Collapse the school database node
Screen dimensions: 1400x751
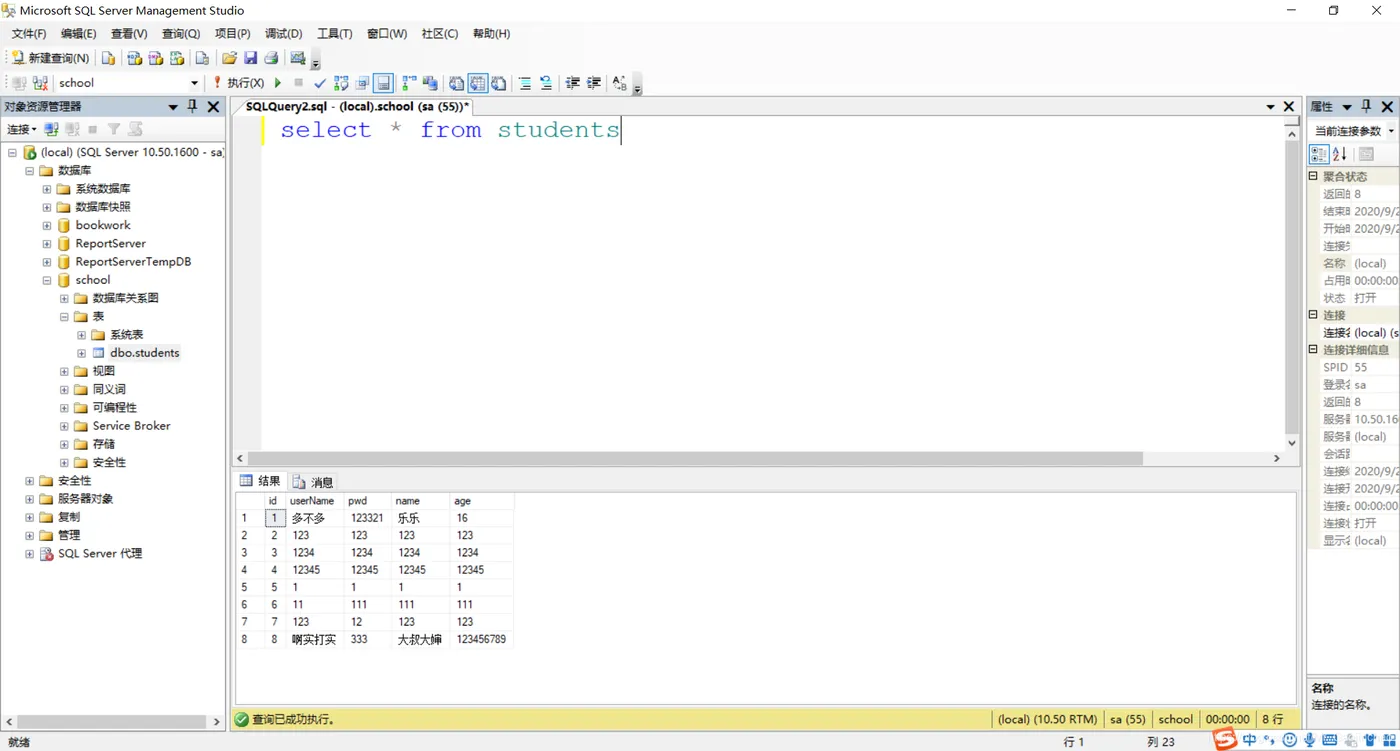pyautogui.click(x=47, y=280)
